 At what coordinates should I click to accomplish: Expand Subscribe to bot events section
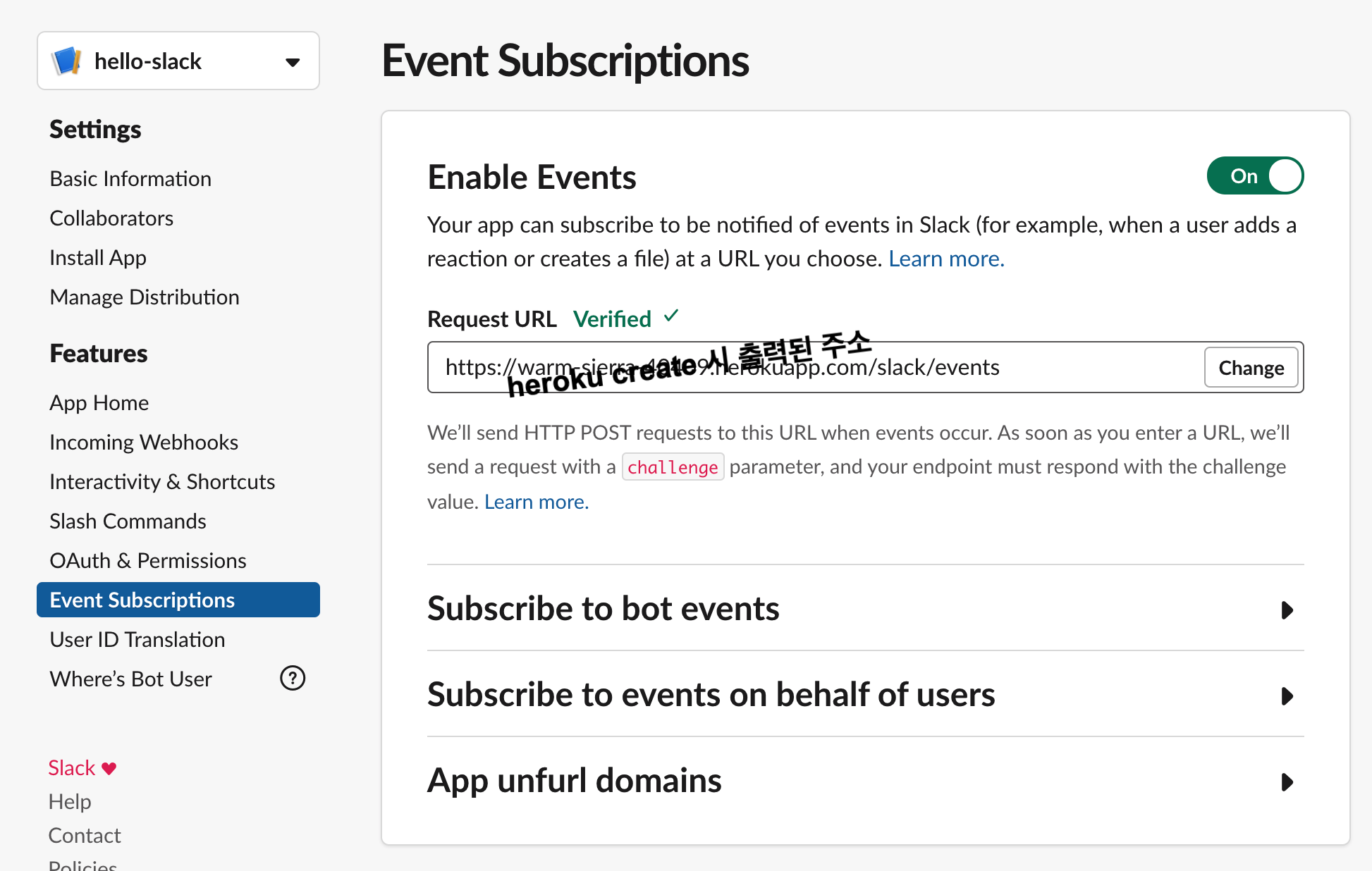[x=1287, y=610]
